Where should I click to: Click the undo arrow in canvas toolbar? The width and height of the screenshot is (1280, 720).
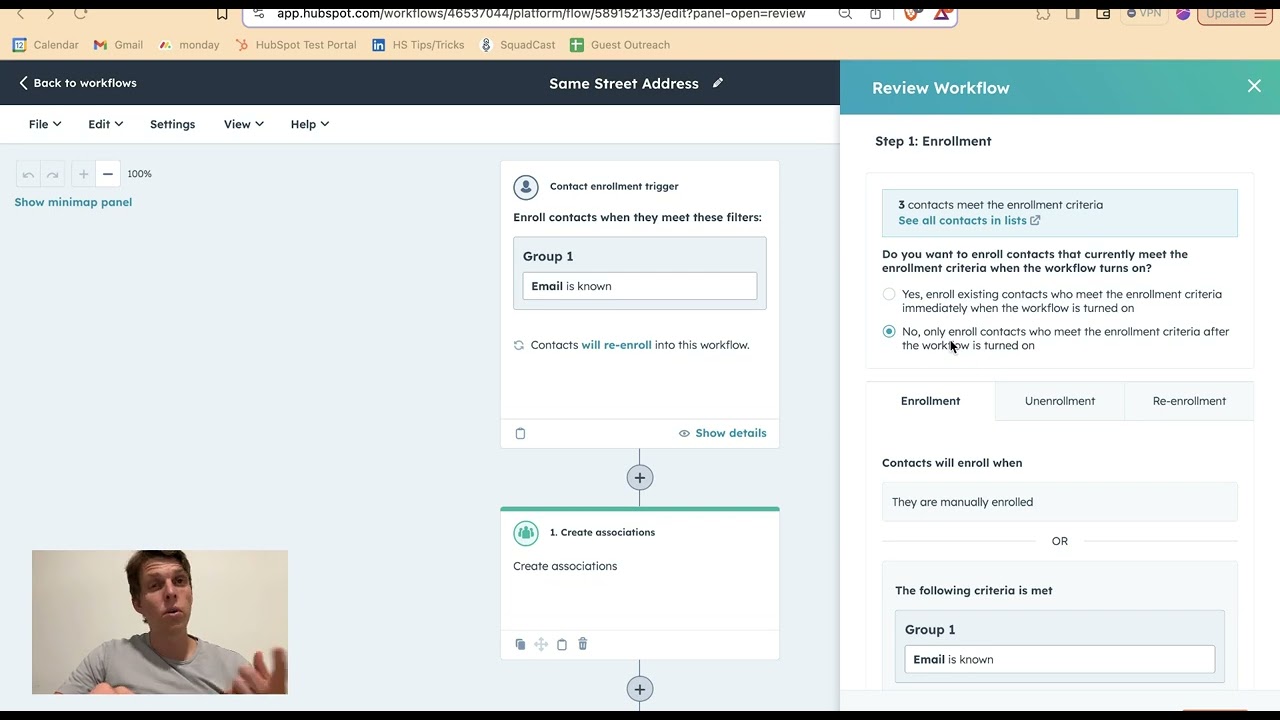[x=28, y=174]
